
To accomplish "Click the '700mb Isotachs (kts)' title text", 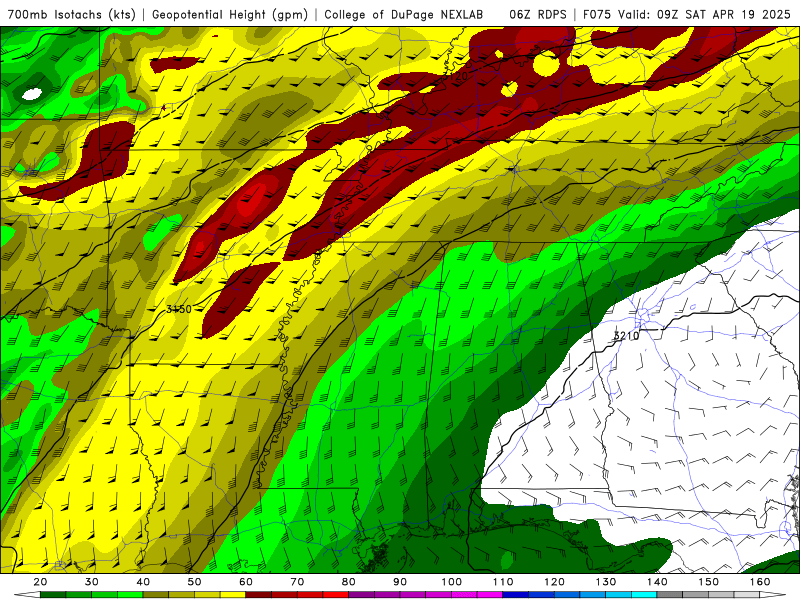I will coord(71,15).
